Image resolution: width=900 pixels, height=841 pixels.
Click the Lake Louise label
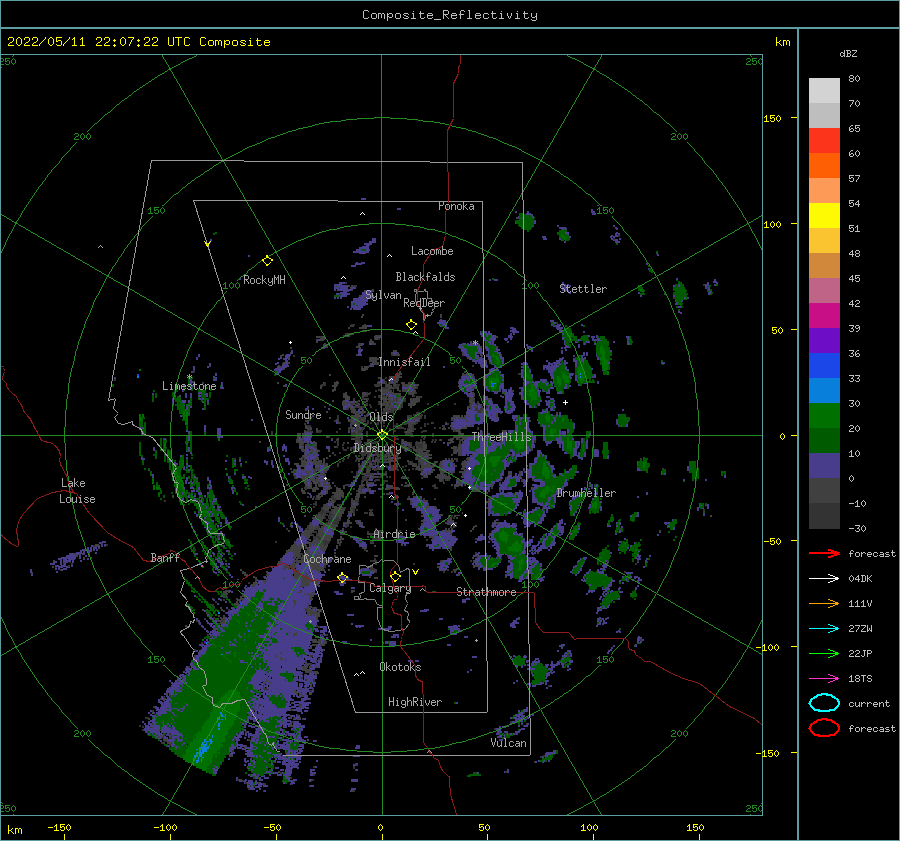click(x=77, y=491)
